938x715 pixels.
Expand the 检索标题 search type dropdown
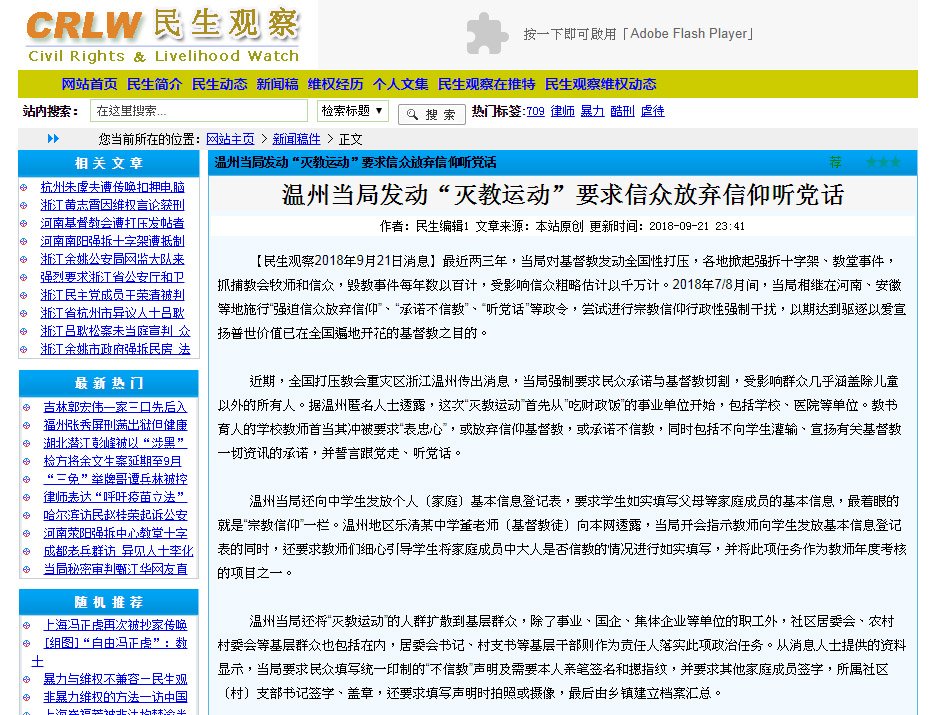pyautogui.click(x=353, y=111)
